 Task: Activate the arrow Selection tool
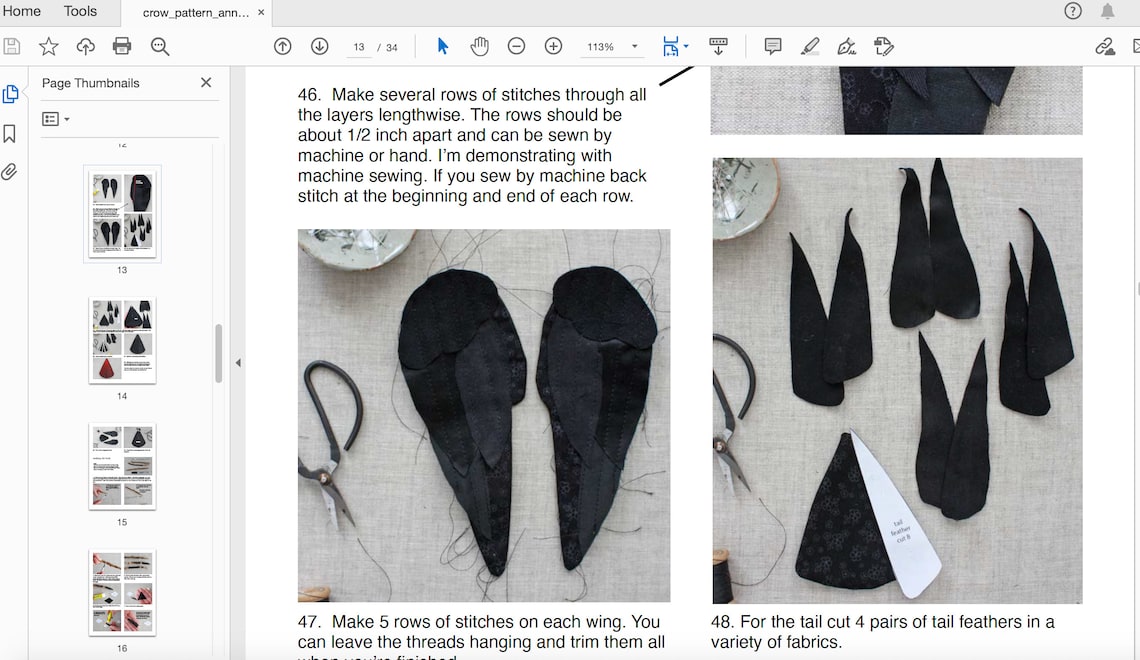441,46
